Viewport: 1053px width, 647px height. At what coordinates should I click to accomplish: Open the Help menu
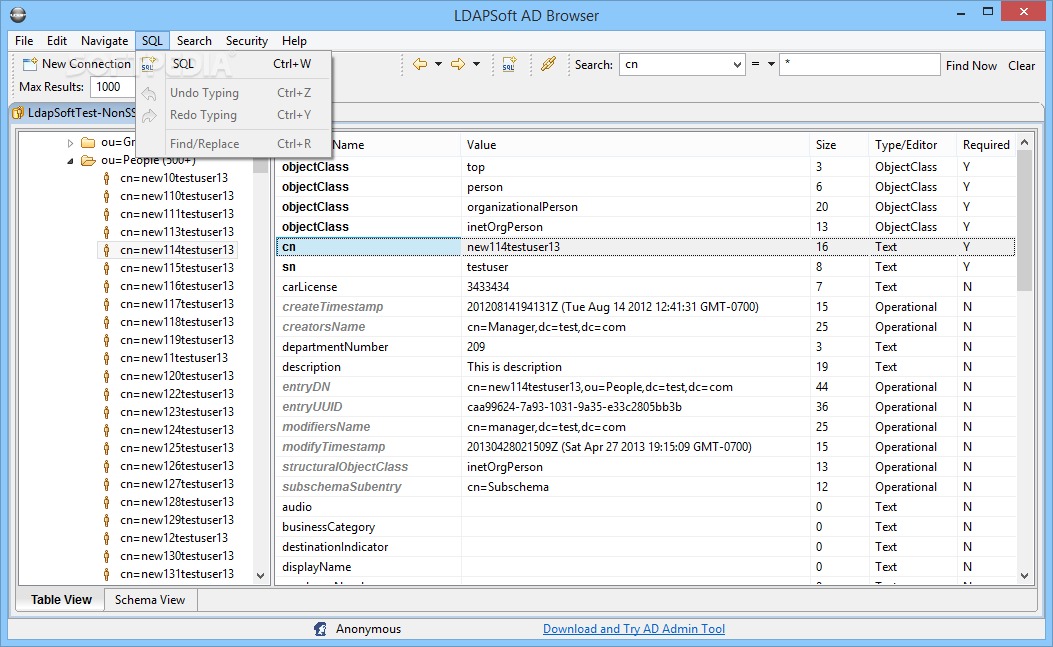point(294,41)
